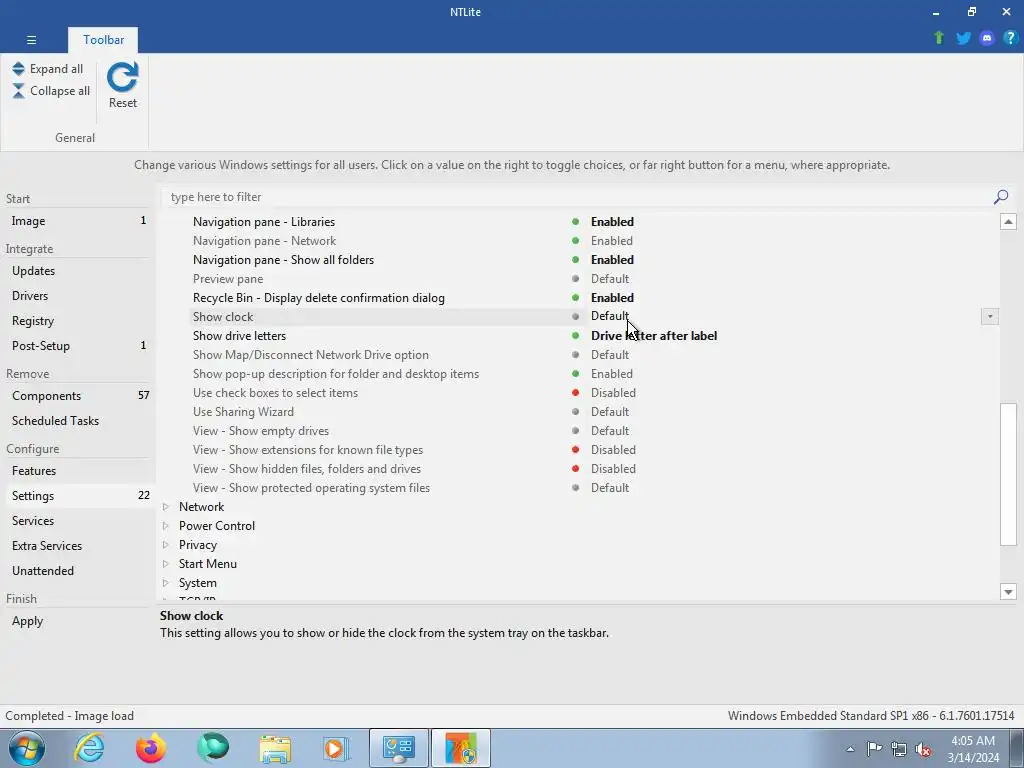The image size is (1024, 768).
Task: Click the muted volume tray icon
Action: pyautogui.click(x=923, y=749)
